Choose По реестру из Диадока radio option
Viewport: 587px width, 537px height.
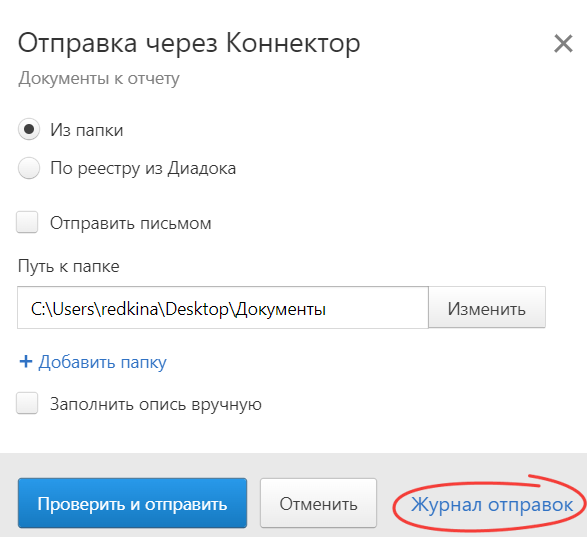point(29,168)
